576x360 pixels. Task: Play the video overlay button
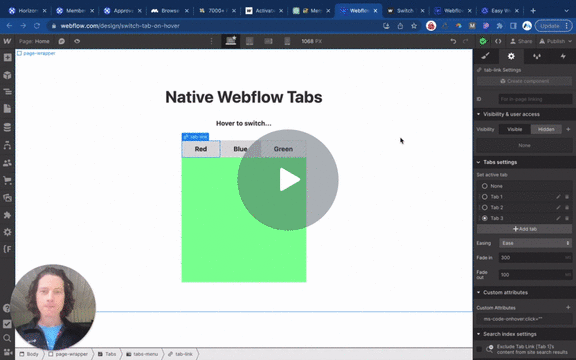(288, 180)
